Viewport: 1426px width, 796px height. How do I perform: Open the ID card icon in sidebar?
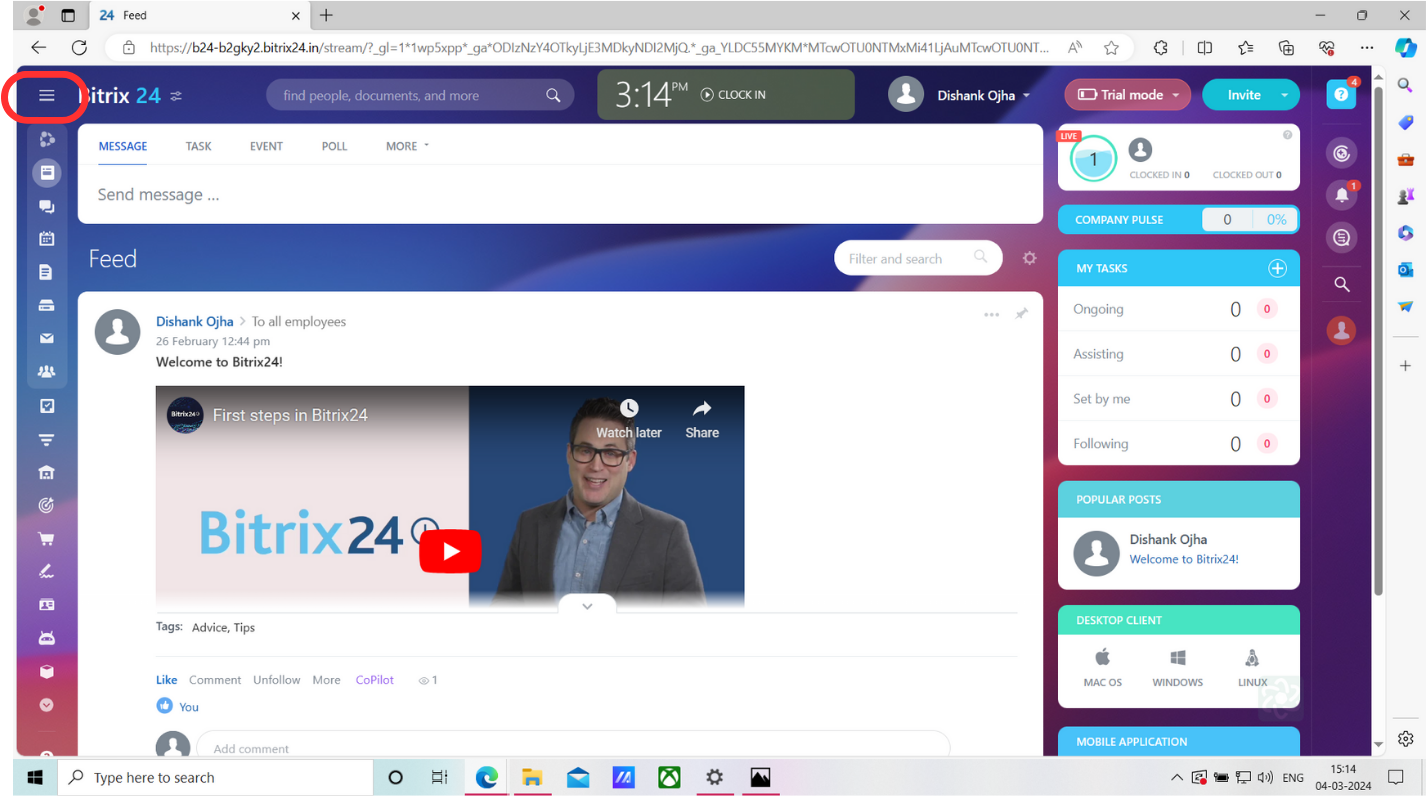click(46, 605)
